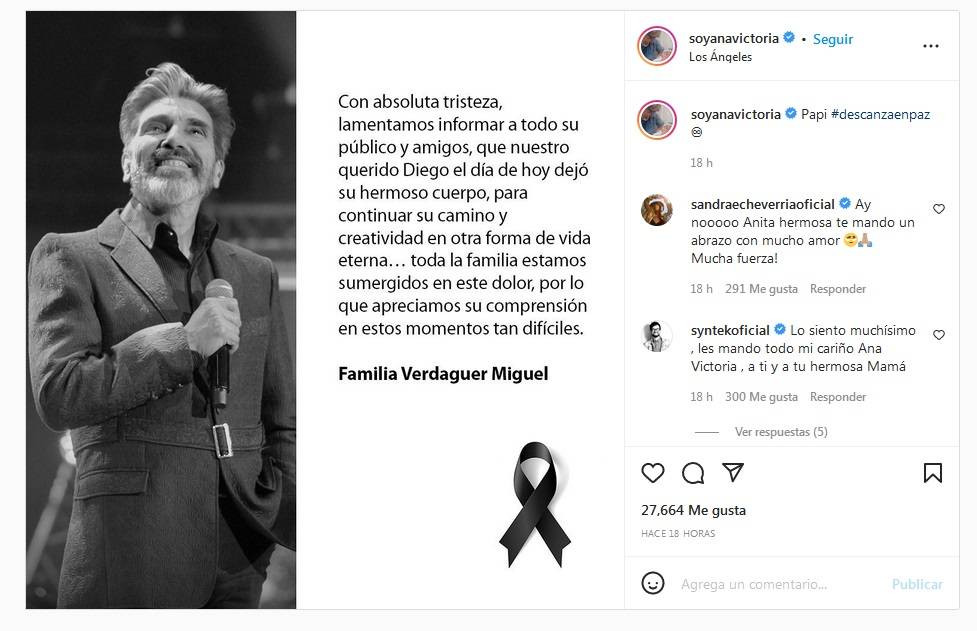This screenshot has width=977, height=631.
Task: Open the emoji picker smiley icon
Action: [x=652, y=584]
